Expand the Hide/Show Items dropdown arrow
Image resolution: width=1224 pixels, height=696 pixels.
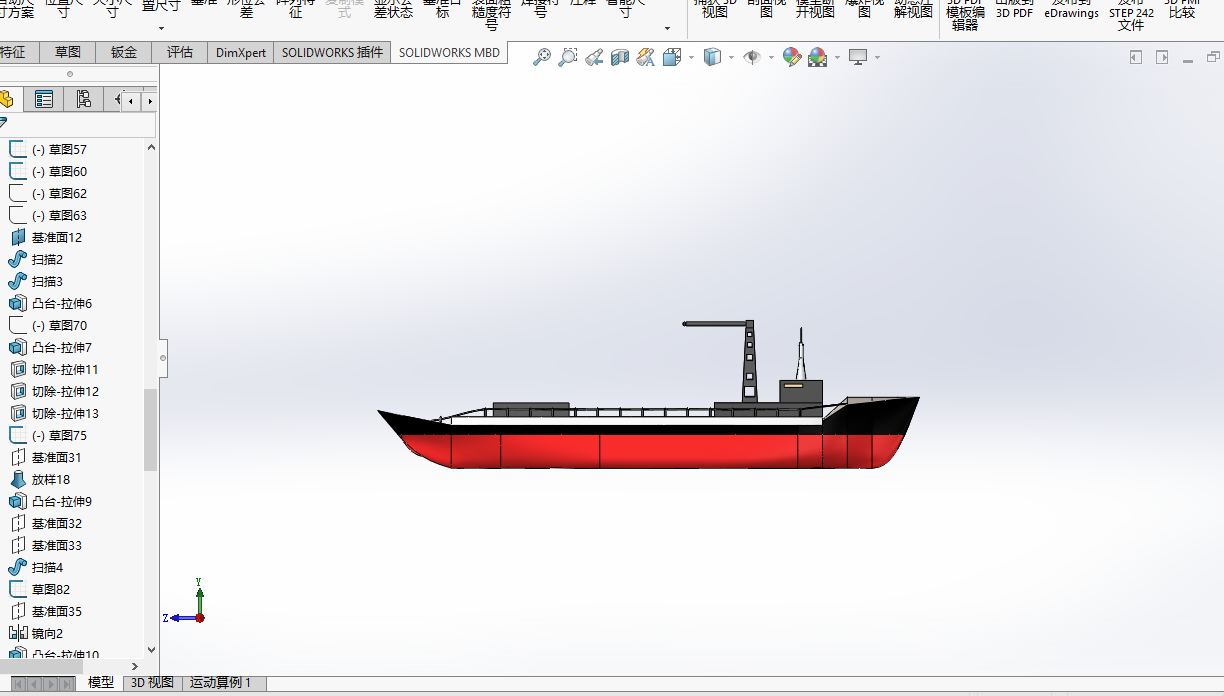coord(771,58)
